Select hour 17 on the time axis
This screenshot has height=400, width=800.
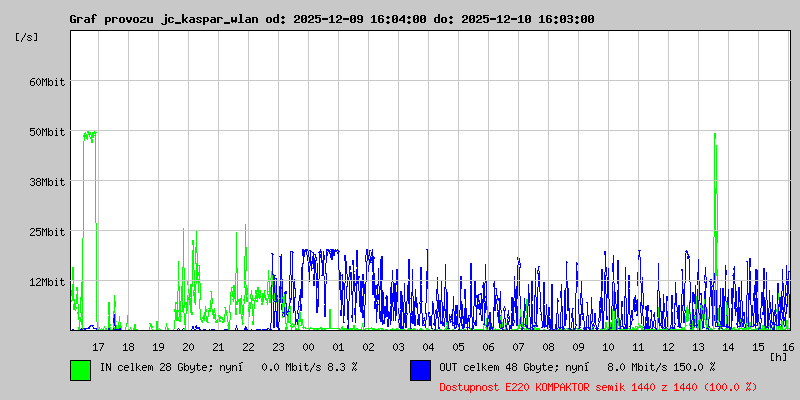98,347
